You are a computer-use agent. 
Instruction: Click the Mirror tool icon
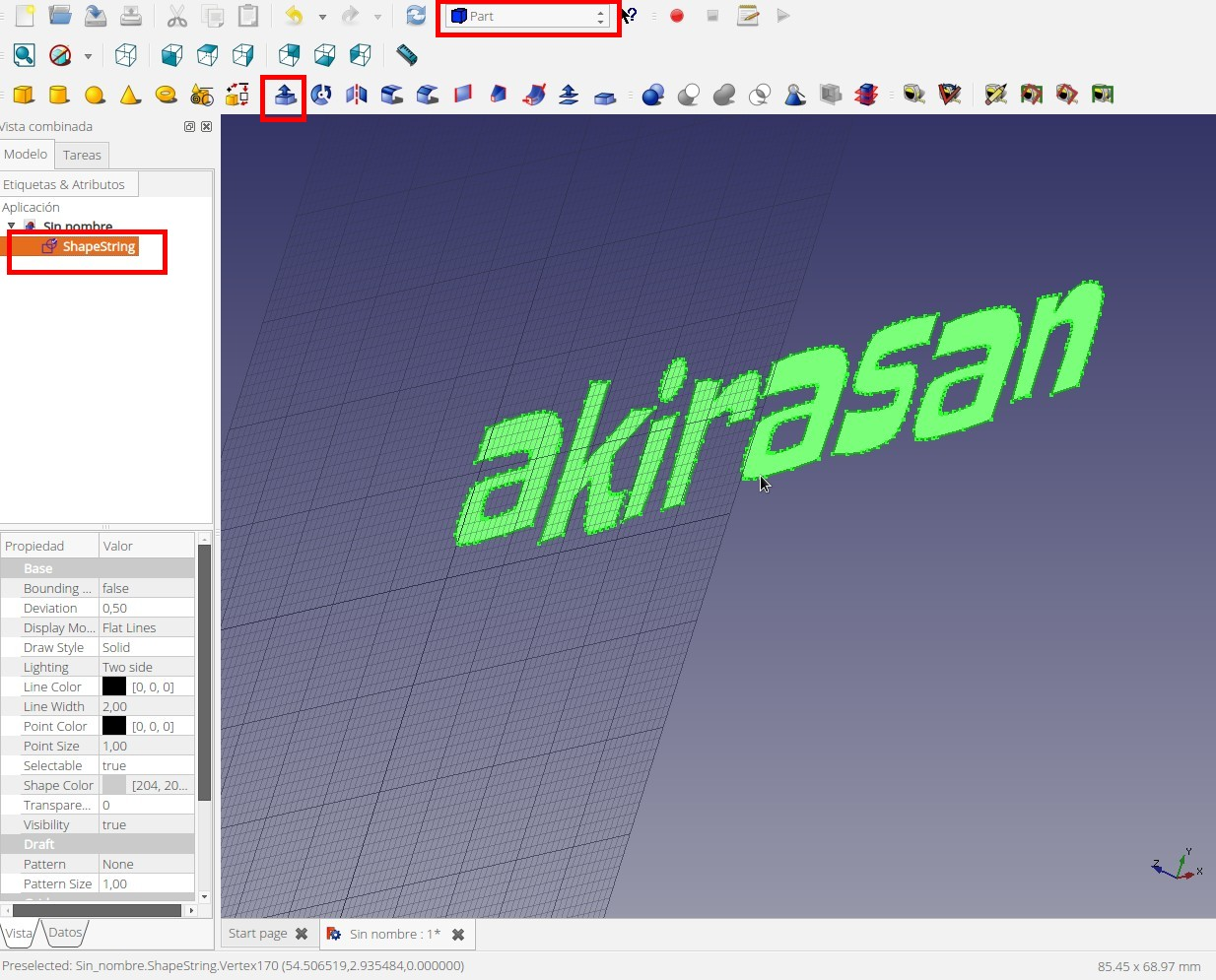(x=356, y=95)
